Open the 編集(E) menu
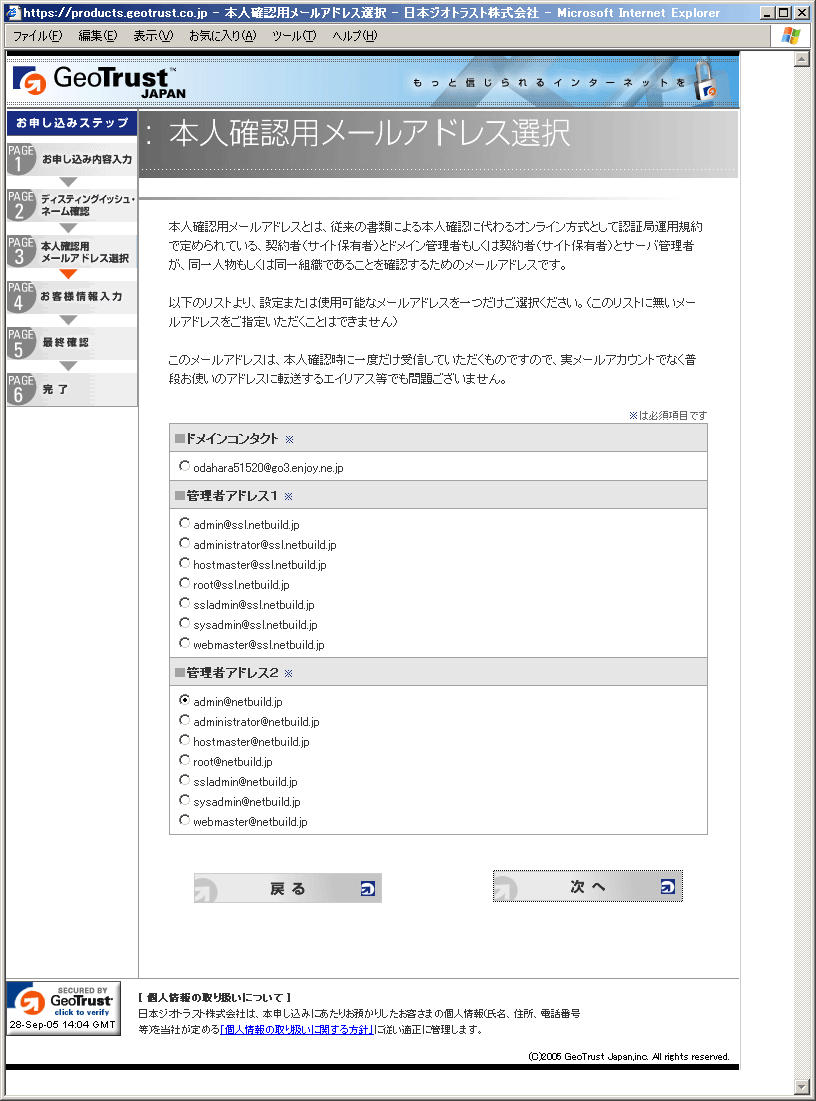 (98, 36)
